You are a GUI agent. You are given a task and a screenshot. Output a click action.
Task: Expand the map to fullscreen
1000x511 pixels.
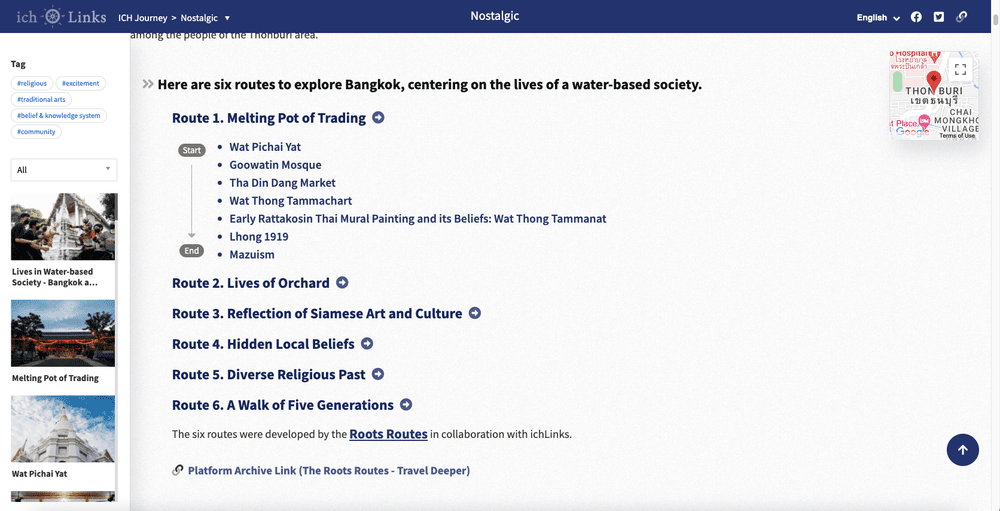960,70
